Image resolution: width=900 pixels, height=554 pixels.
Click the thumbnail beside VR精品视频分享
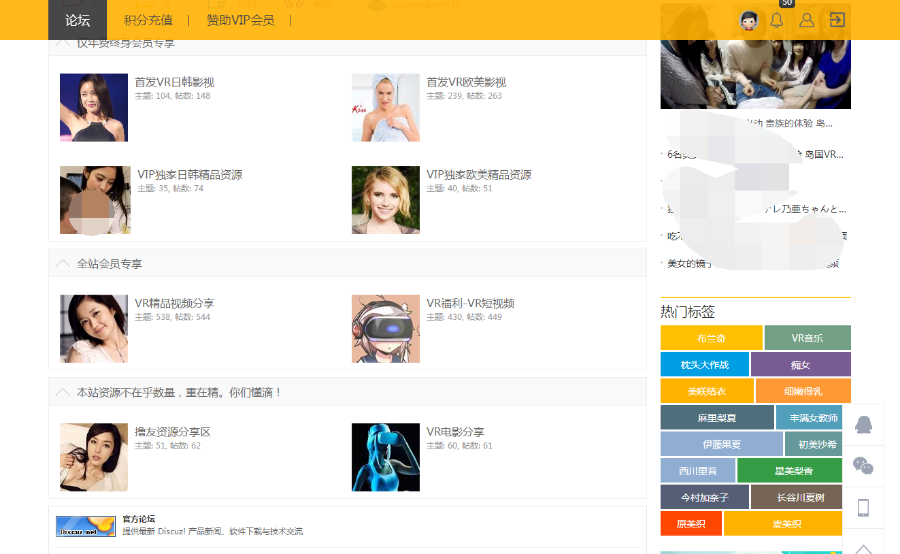click(94, 329)
